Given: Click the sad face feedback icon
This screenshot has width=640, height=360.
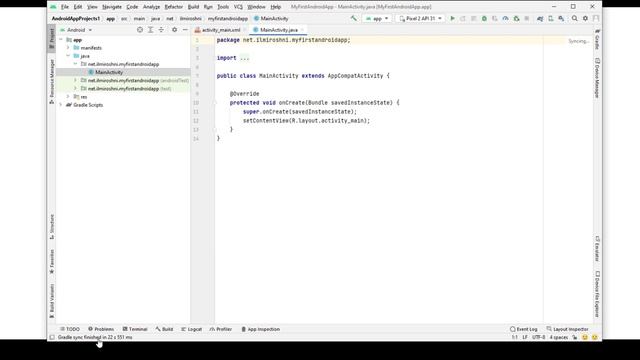Looking at the screenshot, I should (595, 337).
